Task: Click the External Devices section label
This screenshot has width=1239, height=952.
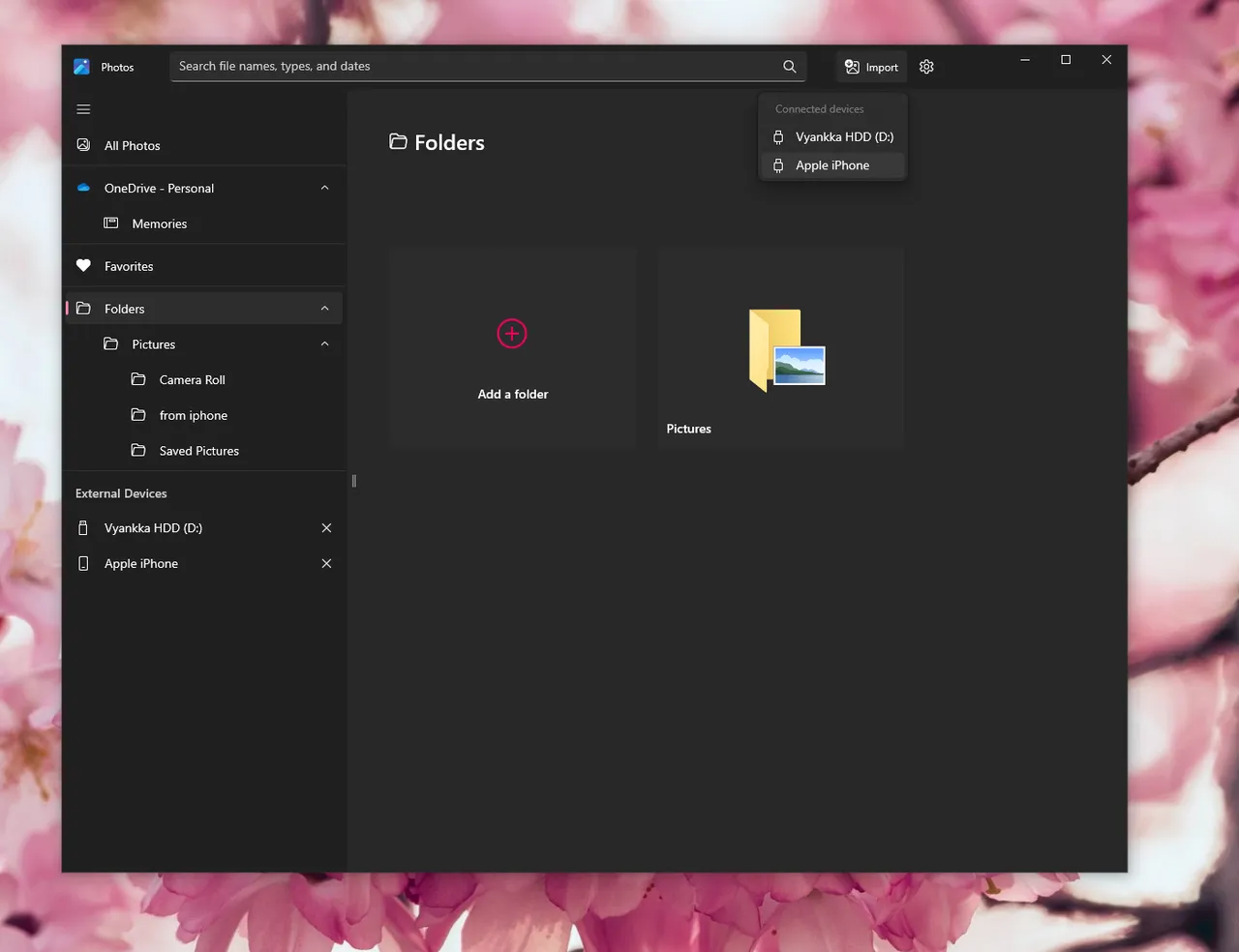Action: (x=121, y=493)
